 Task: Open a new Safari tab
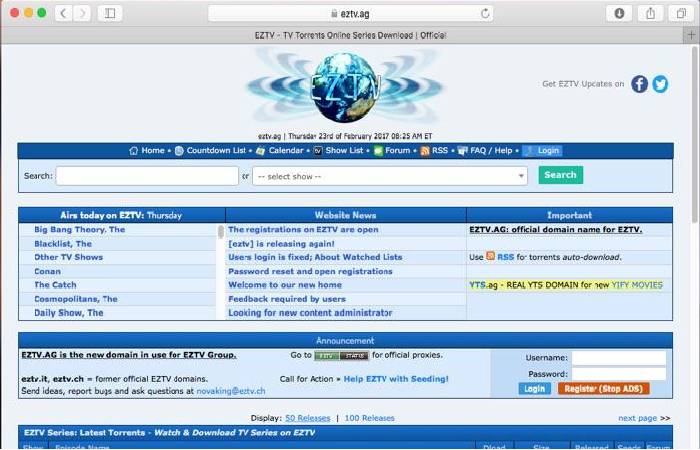[692, 34]
